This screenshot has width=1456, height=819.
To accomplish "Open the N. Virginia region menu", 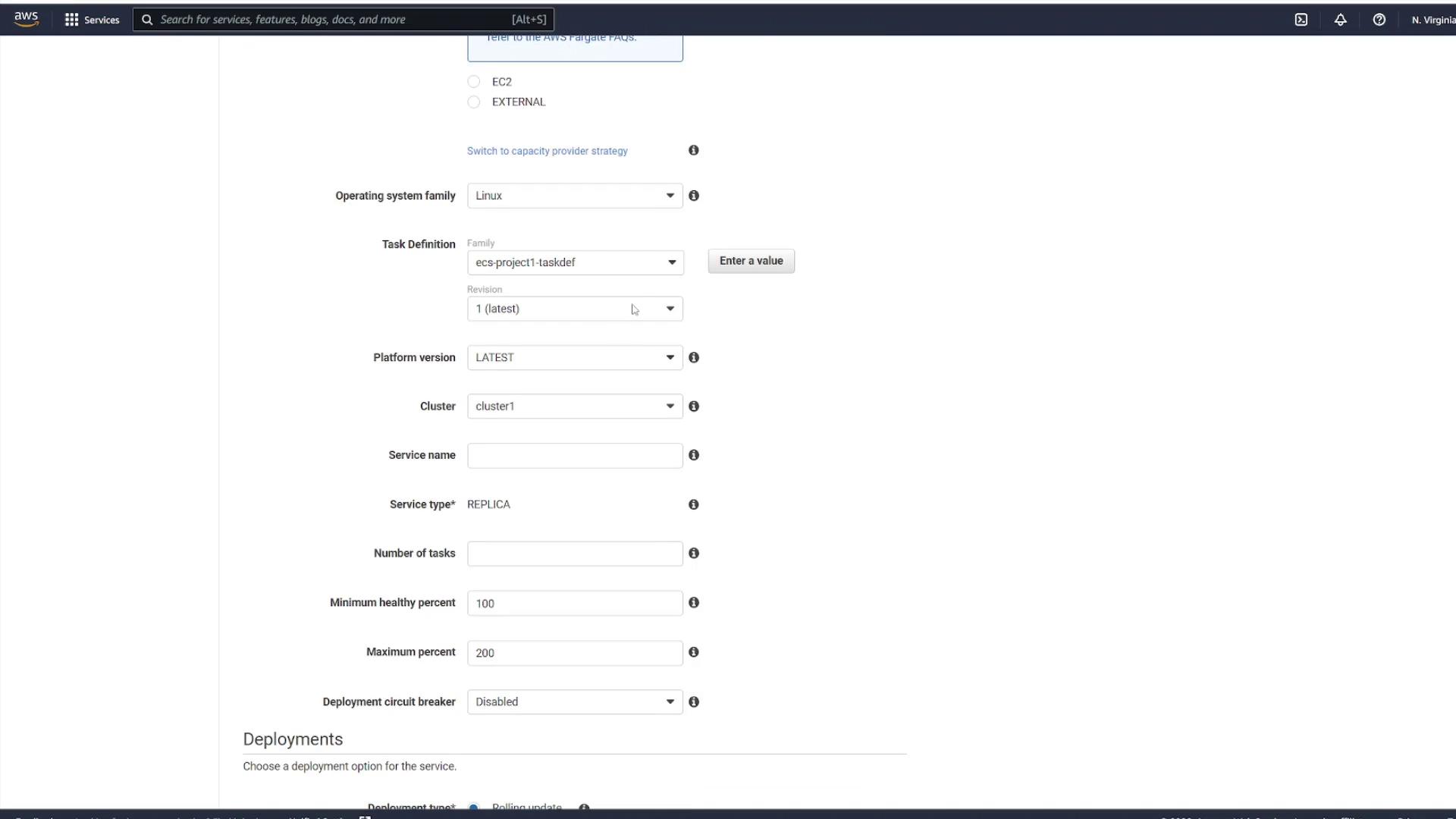I will click(x=1432, y=20).
